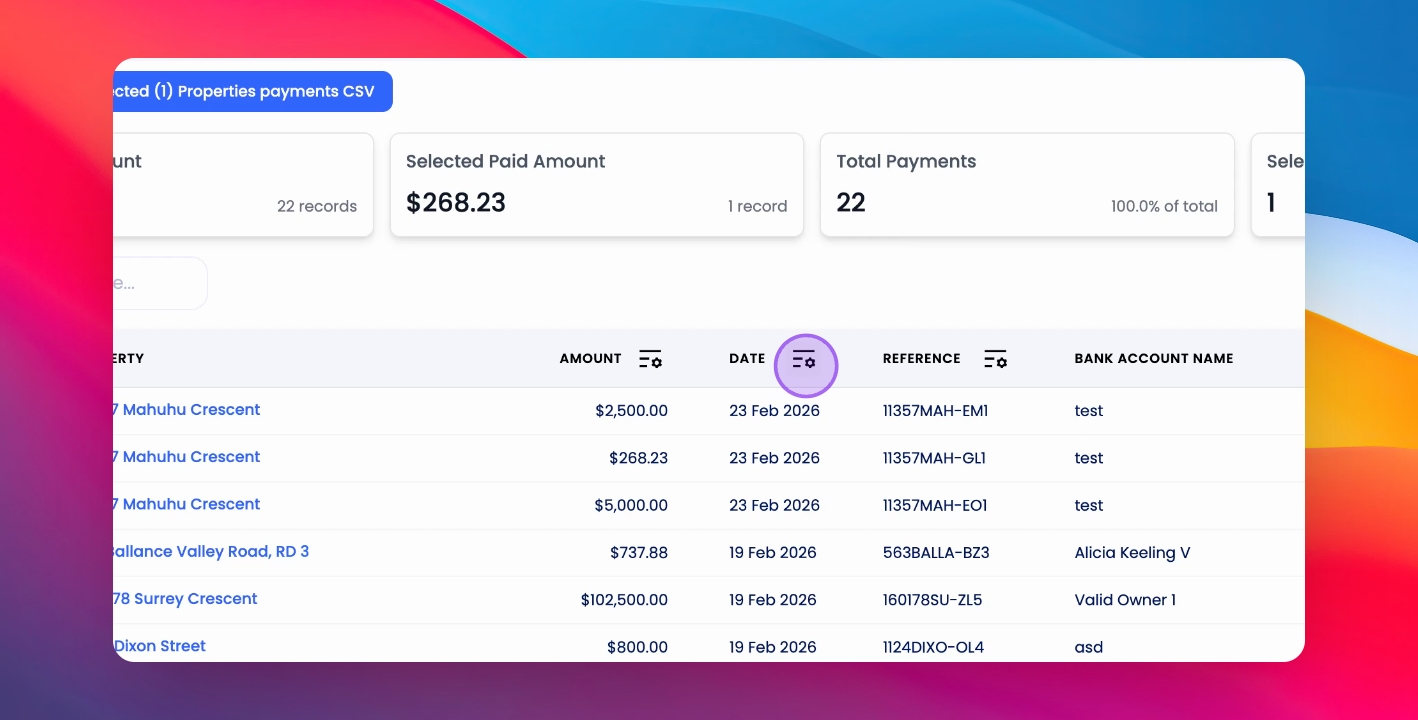The image size is (1418, 720).
Task: Click reference 11357MAH-EO1
Action: (x=935, y=506)
